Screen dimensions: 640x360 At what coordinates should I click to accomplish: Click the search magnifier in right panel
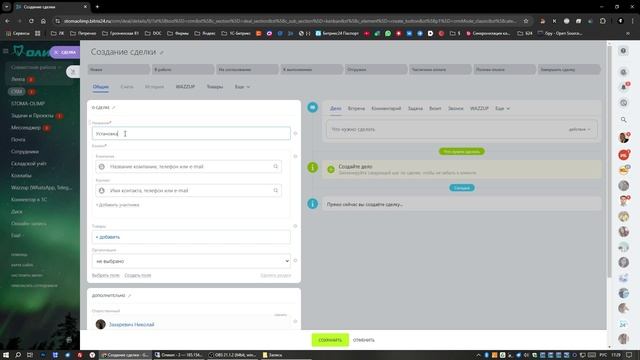pos(624,120)
